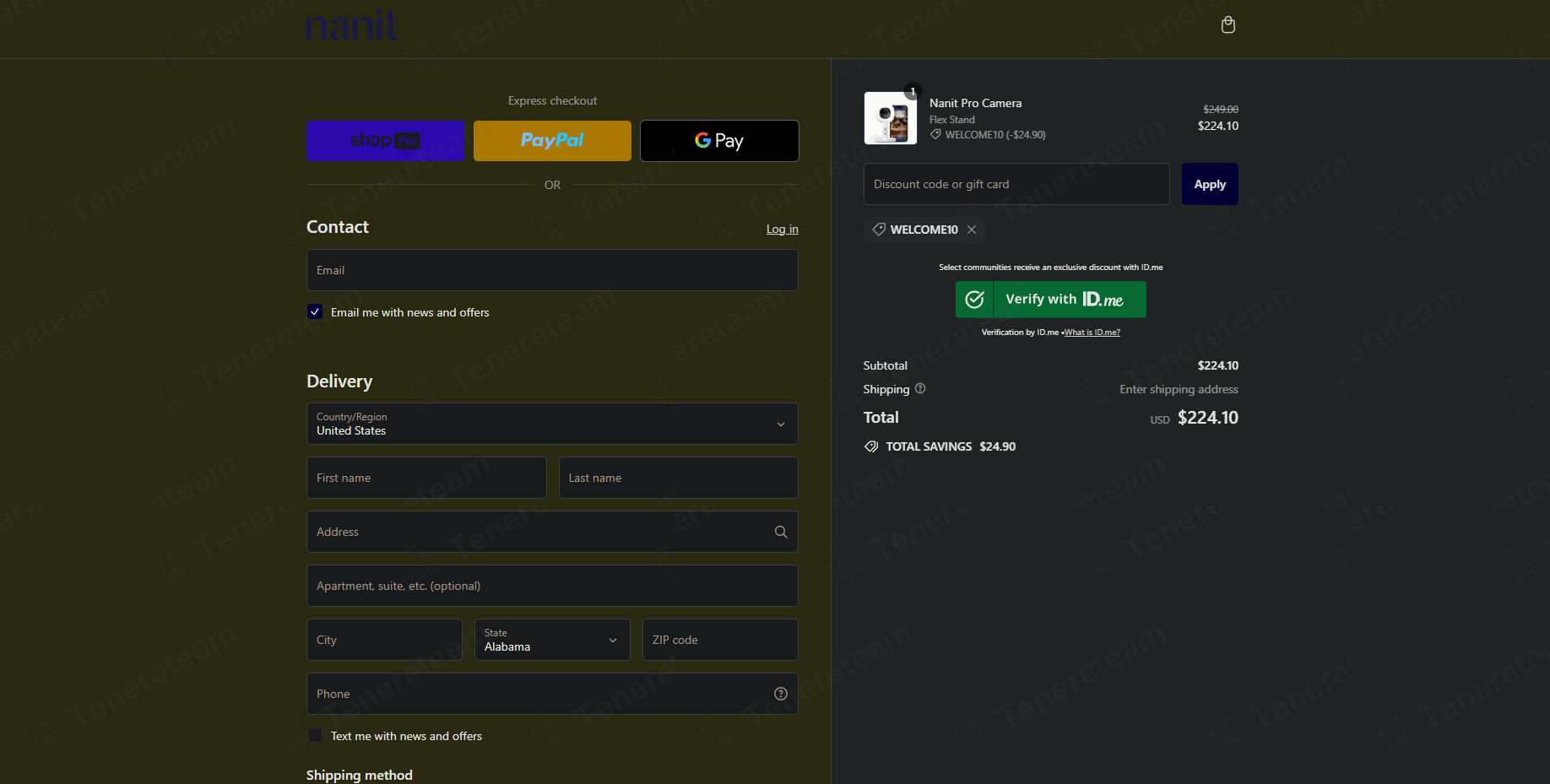Click the Total Savings tag icon
Viewport: 1550px width, 784px height.
coord(871,446)
